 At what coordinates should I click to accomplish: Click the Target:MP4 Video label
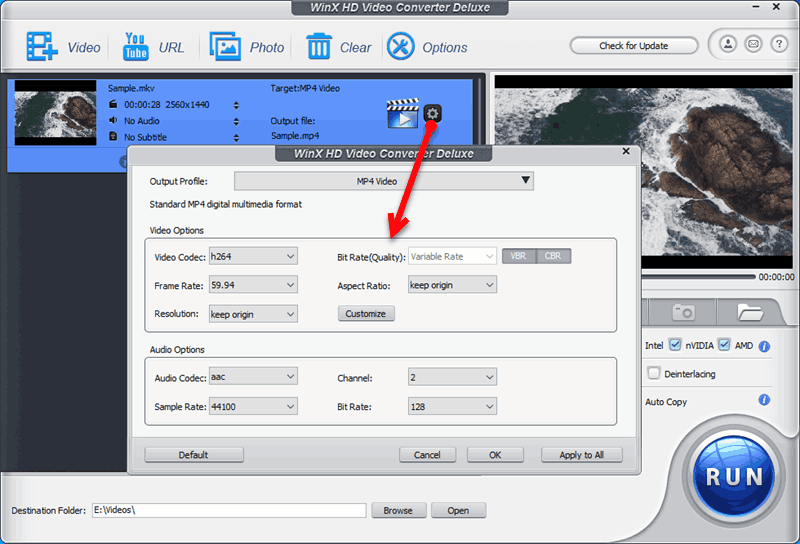(x=305, y=88)
